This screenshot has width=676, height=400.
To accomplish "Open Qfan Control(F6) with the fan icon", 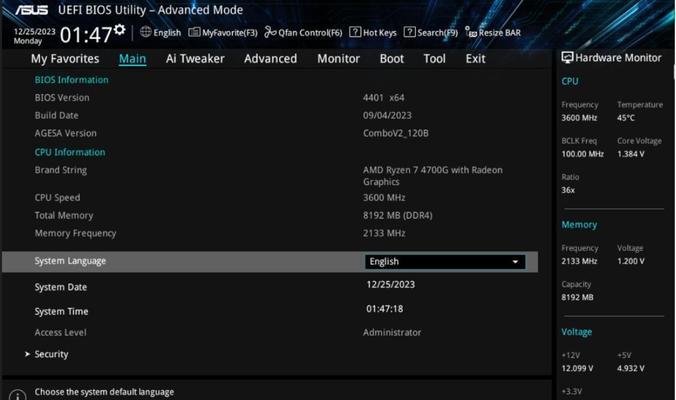I will pyautogui.click(x=303, y=32).
